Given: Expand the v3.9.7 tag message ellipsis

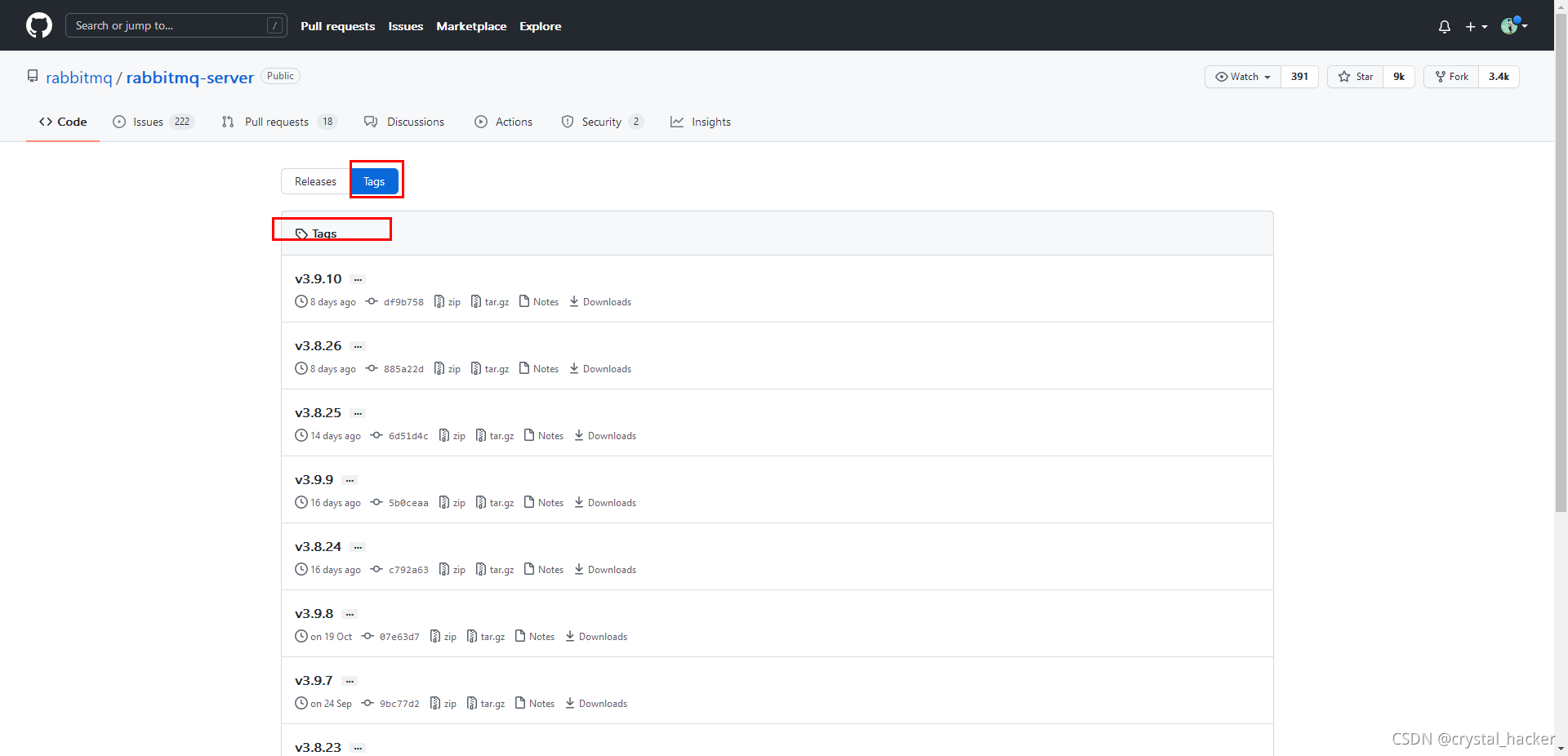Looking at the screenshot, I should (x=350, y=682).
